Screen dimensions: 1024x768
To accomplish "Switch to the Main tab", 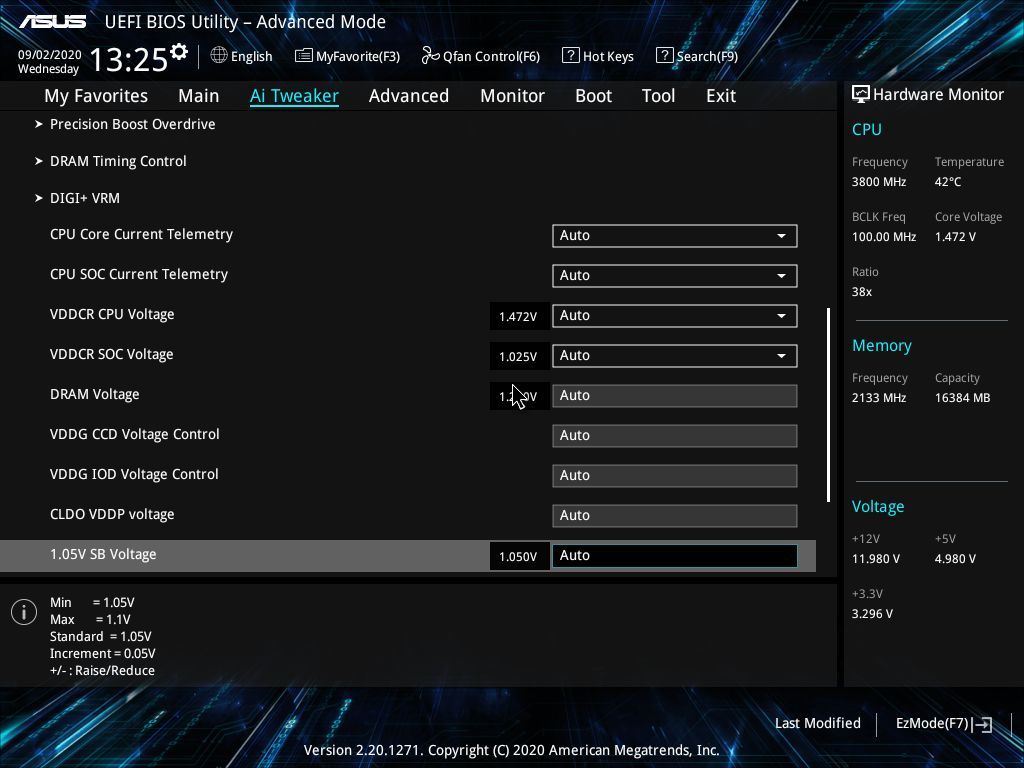I will pyautogui.click(x=199, y=96).
